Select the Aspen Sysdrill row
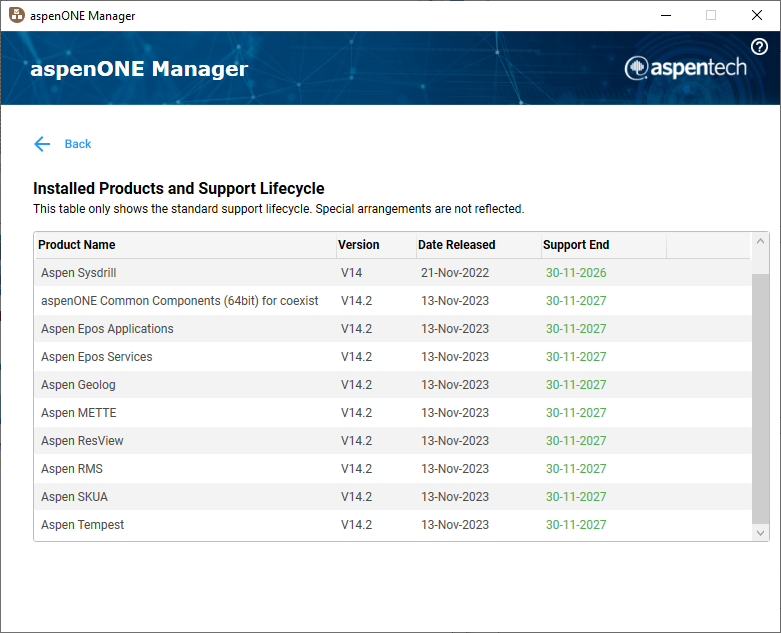The height and width of the screenshot is (633, 781). (x=392, y=272)
